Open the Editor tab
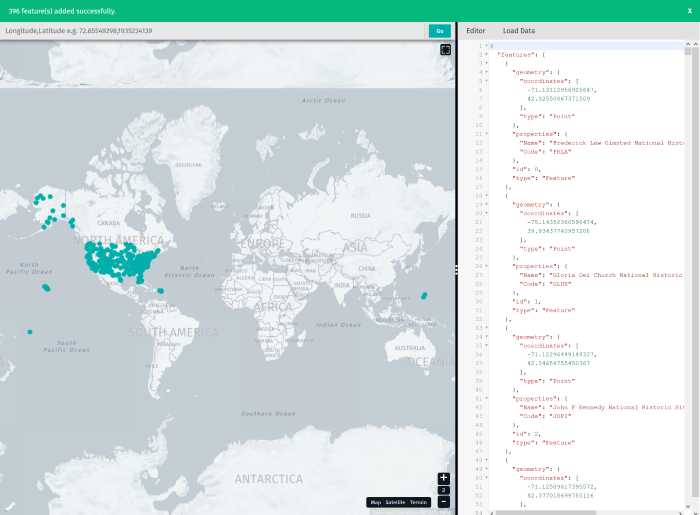The height and width of the screenshot is (515, 700). [475, 31]
